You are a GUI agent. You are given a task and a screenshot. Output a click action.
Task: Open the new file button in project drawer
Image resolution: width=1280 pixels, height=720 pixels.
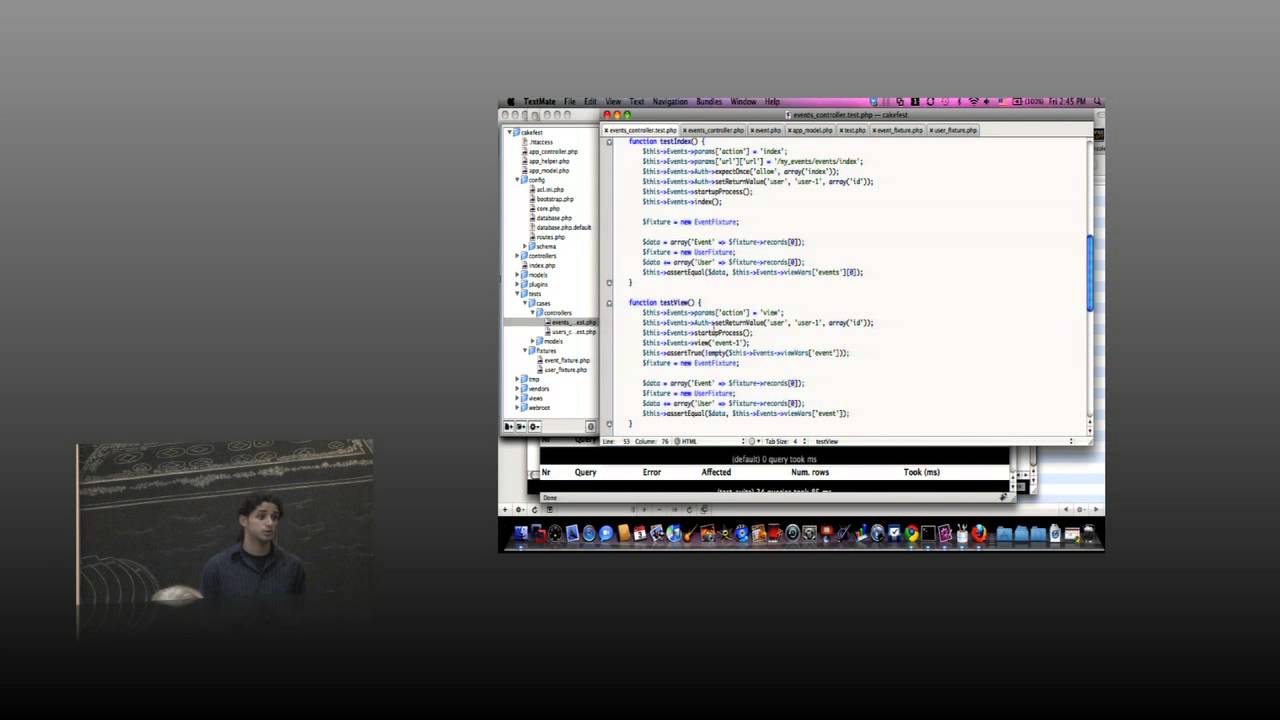509,426
